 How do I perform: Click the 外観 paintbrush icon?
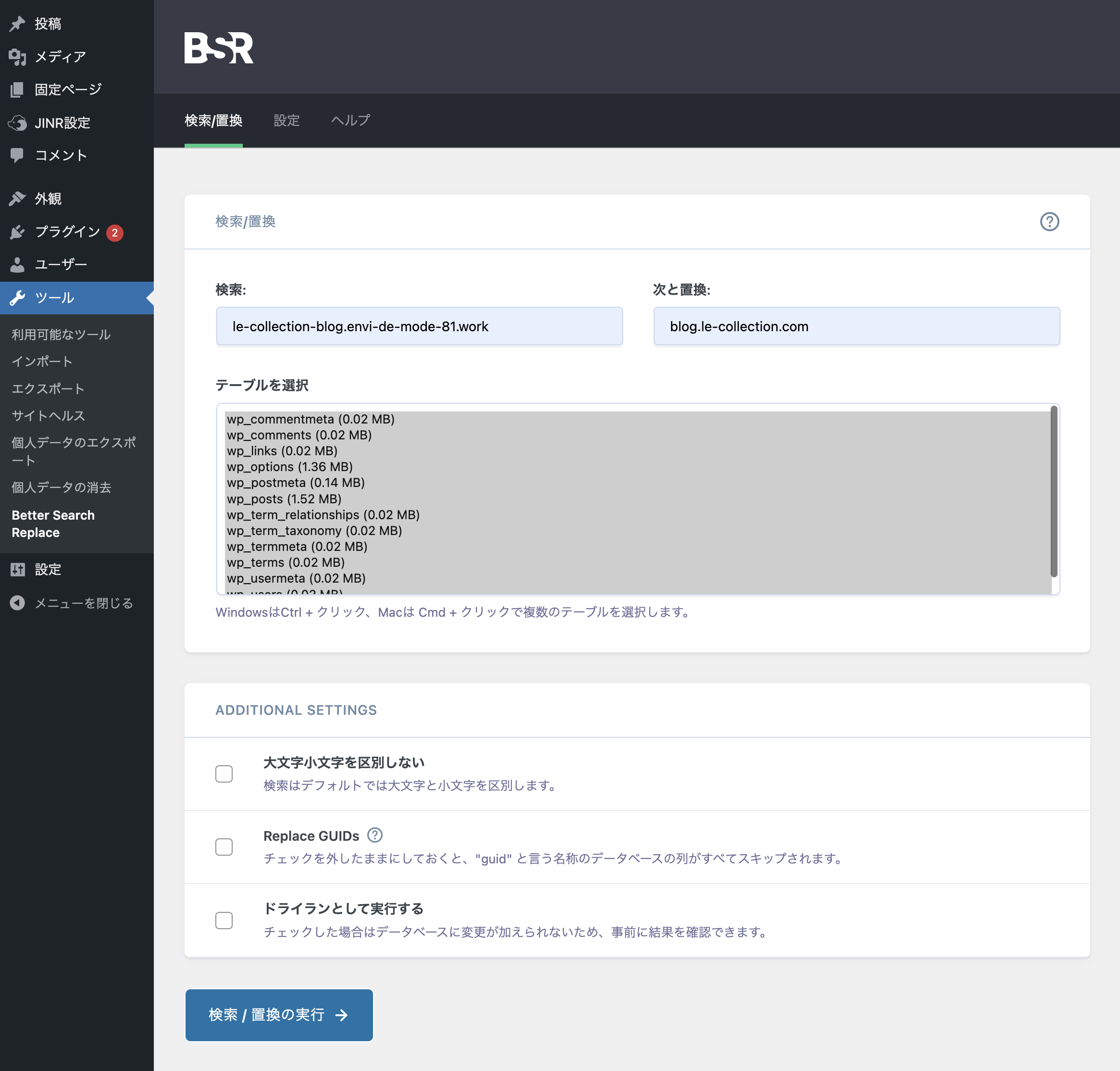pyautogui.click(x=17, y=198)
